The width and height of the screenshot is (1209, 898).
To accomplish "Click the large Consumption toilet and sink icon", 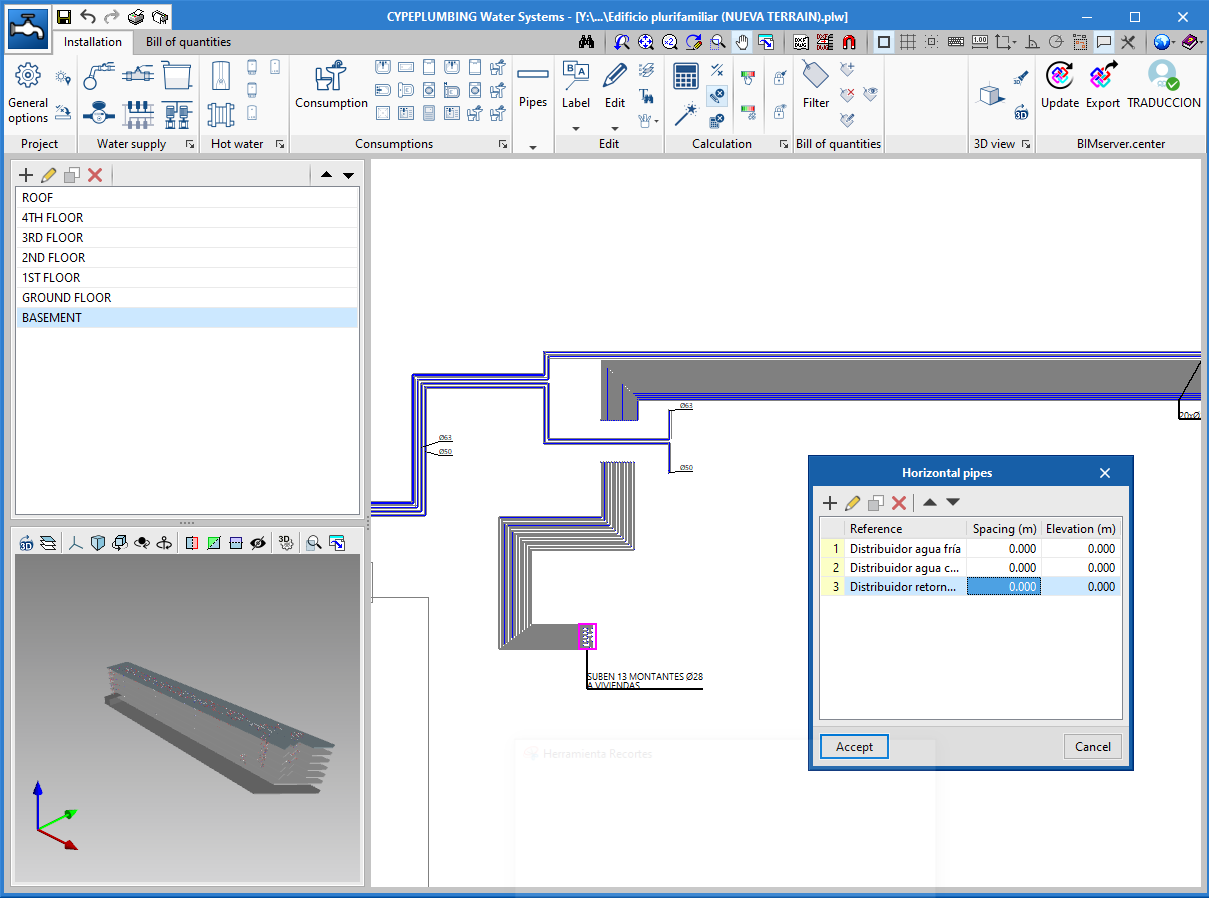I will click(332, 85).
